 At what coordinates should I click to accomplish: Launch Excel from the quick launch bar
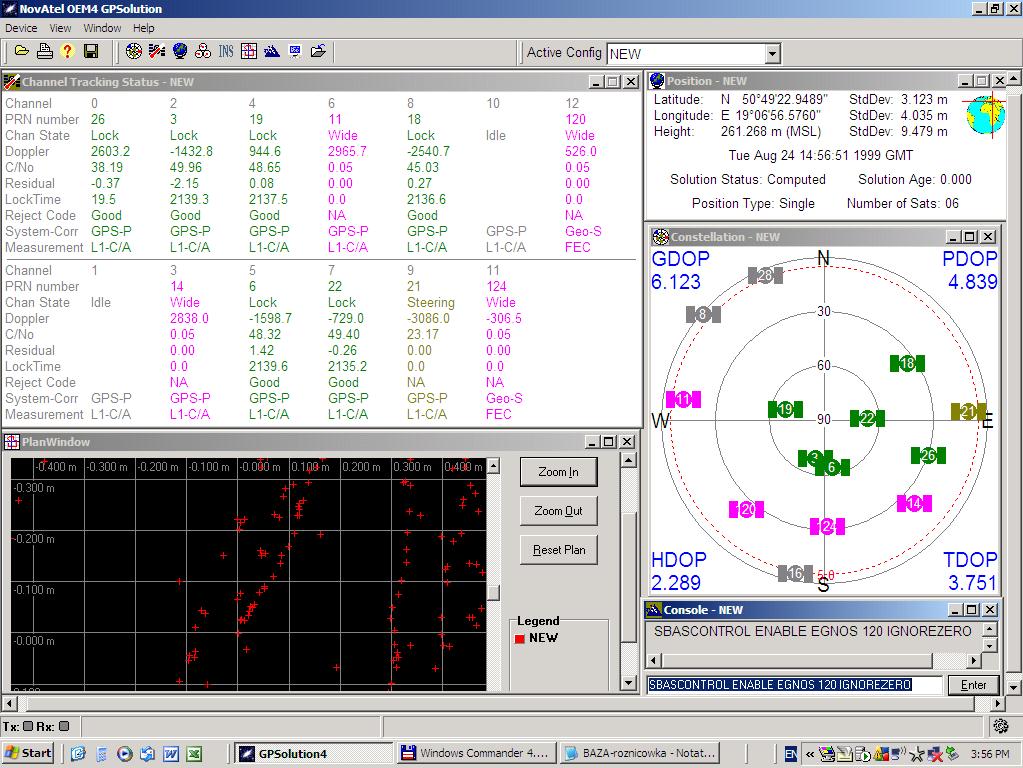pos(194,754)
